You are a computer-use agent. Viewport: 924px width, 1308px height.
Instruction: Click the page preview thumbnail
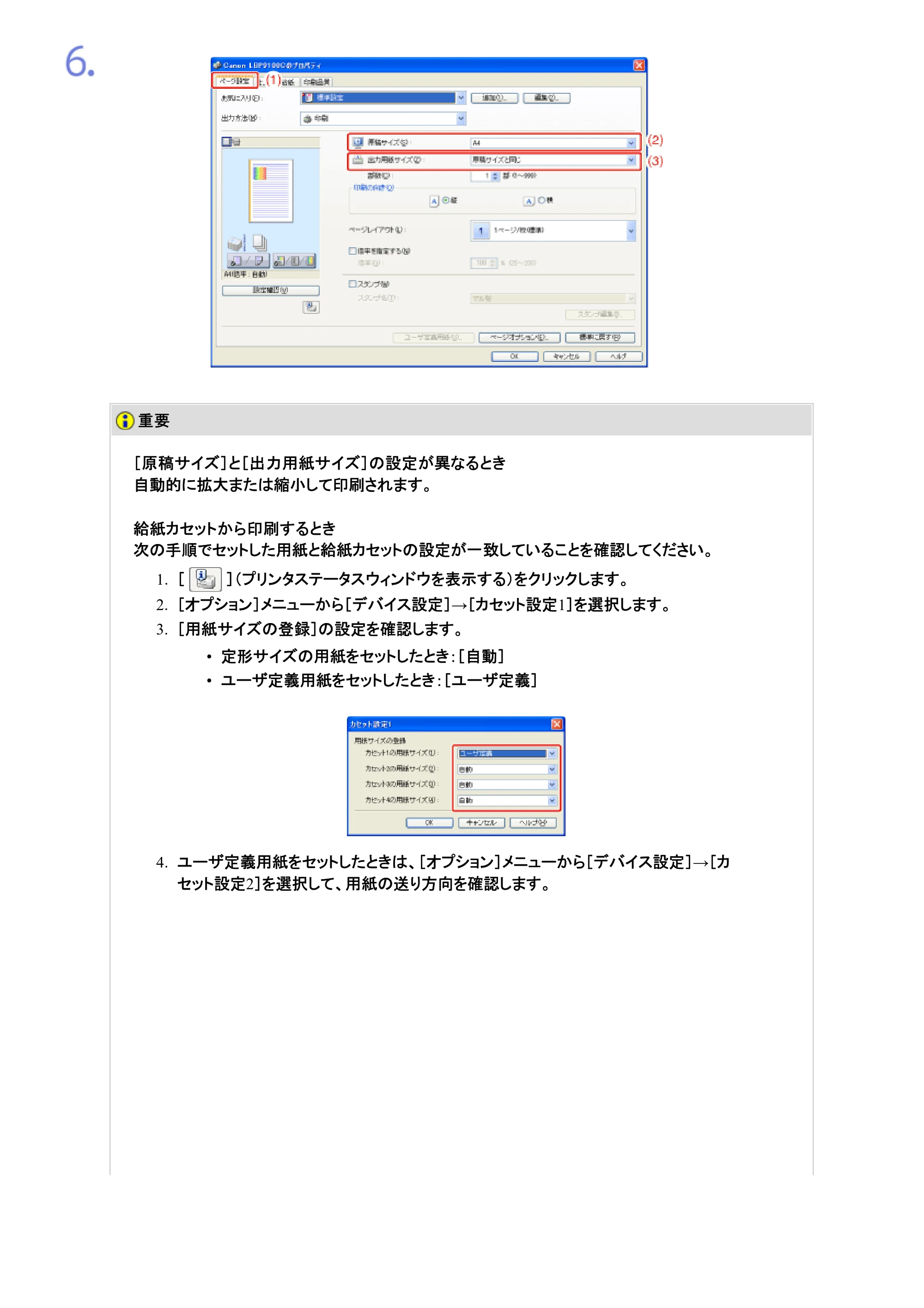pos(271,190)
